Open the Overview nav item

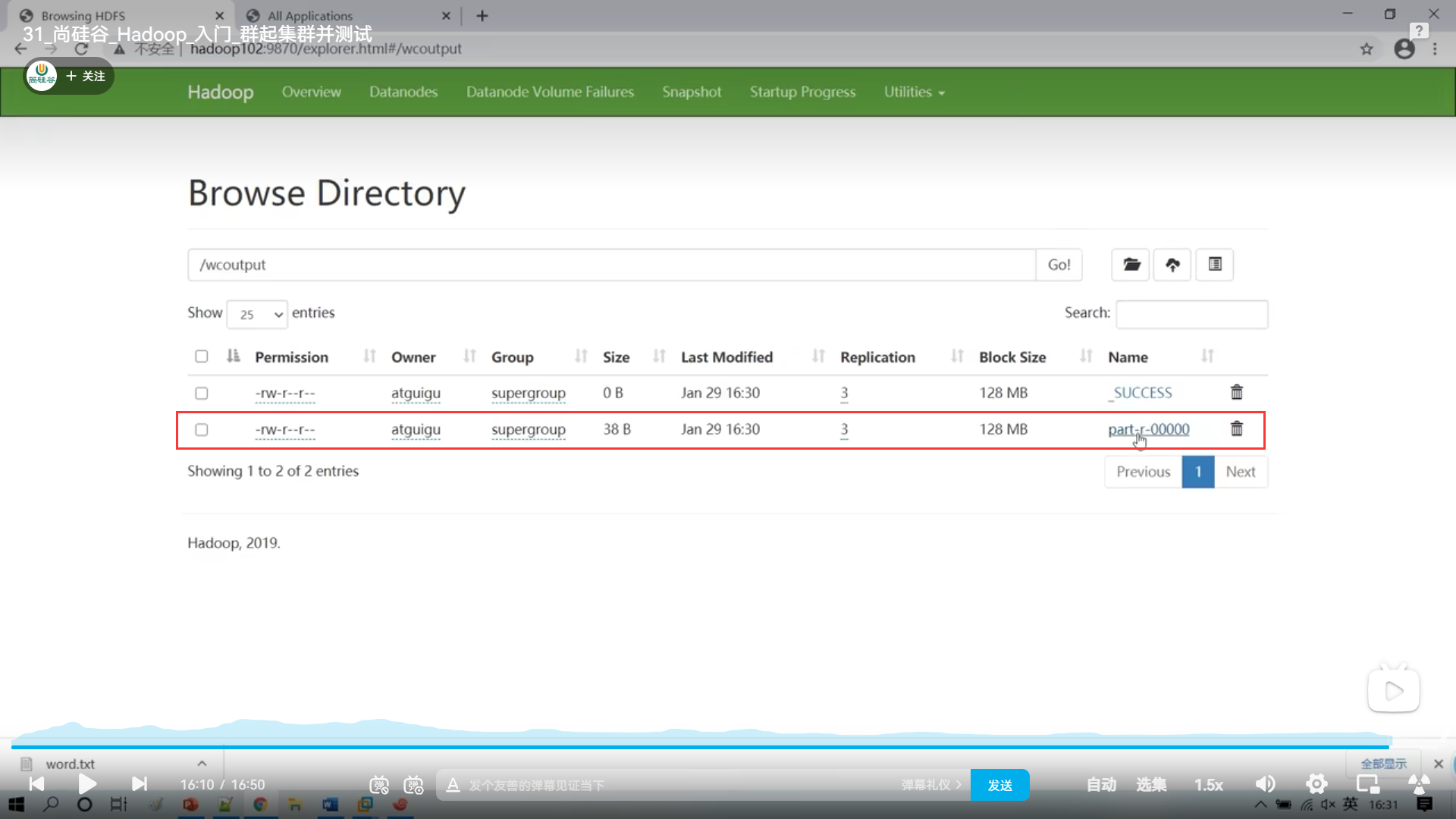[311, 92]
